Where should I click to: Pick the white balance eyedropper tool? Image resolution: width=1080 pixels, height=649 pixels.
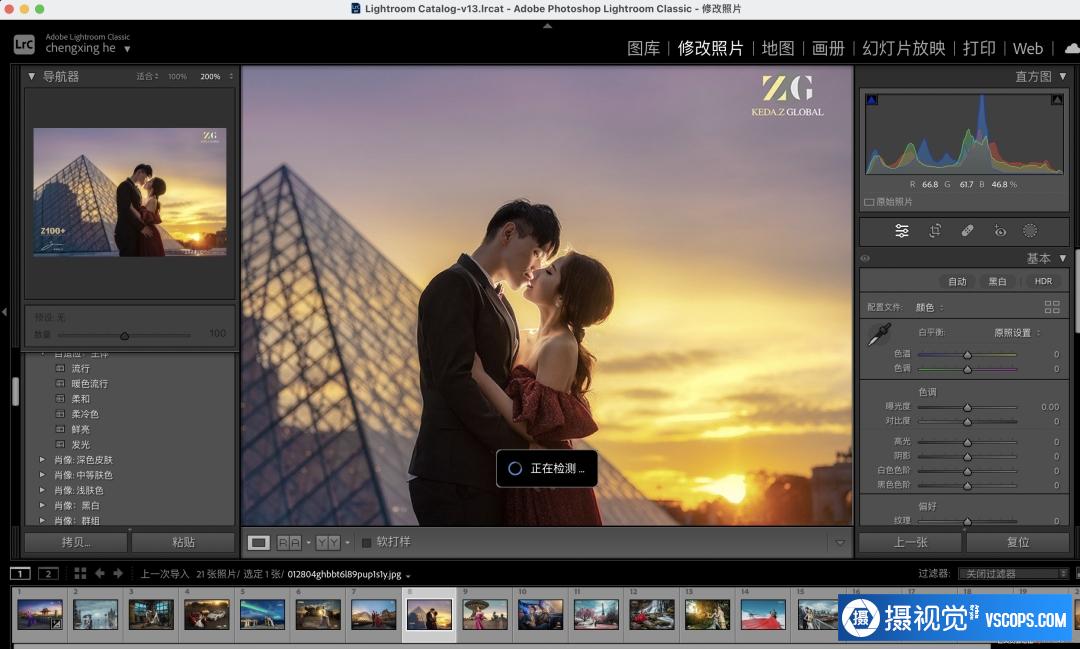coord(879,334)
